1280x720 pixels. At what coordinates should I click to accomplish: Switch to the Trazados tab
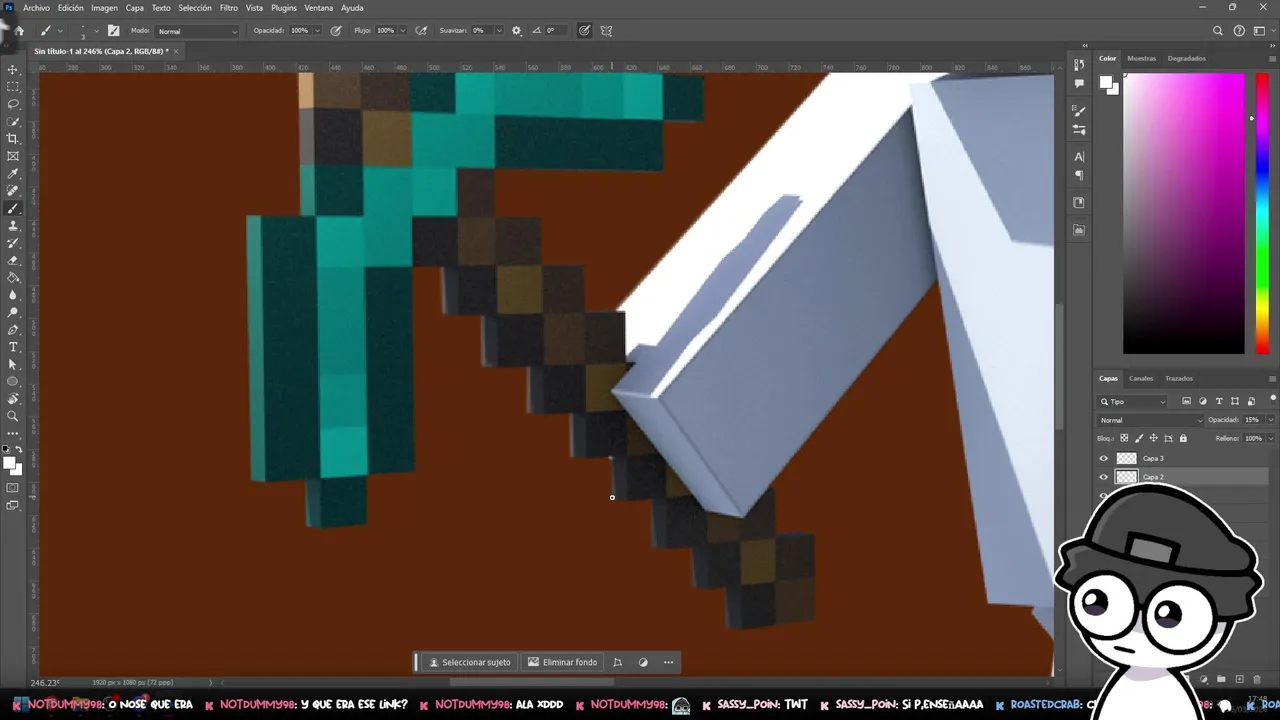click(1179, 378)
